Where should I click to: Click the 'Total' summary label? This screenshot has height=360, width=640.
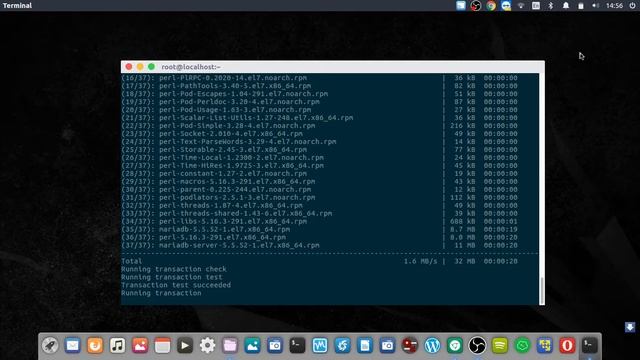point(131,261)
